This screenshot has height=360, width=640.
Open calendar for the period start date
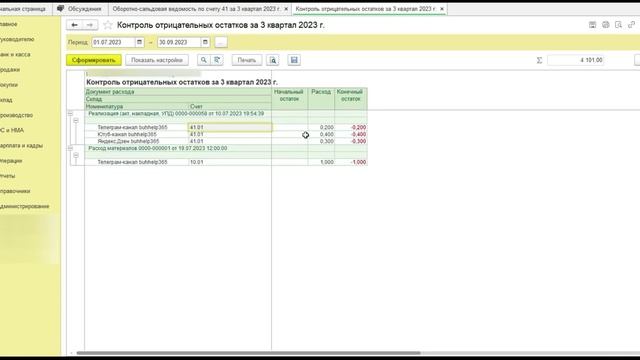tap(139, 42)
